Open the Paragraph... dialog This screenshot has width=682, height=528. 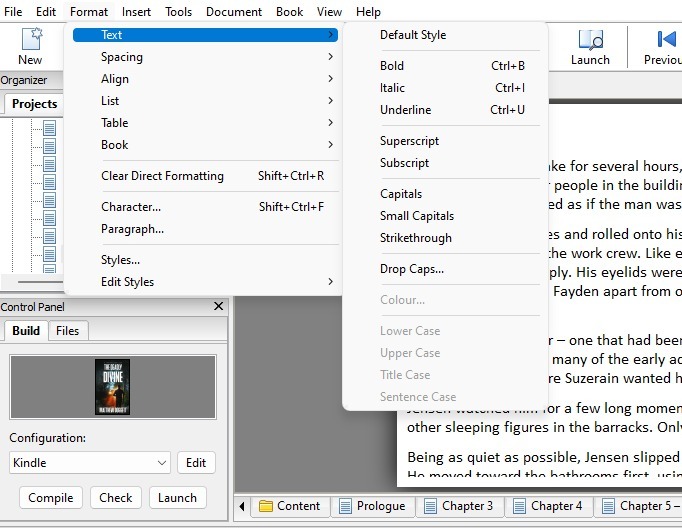click(x=205, y=229)
